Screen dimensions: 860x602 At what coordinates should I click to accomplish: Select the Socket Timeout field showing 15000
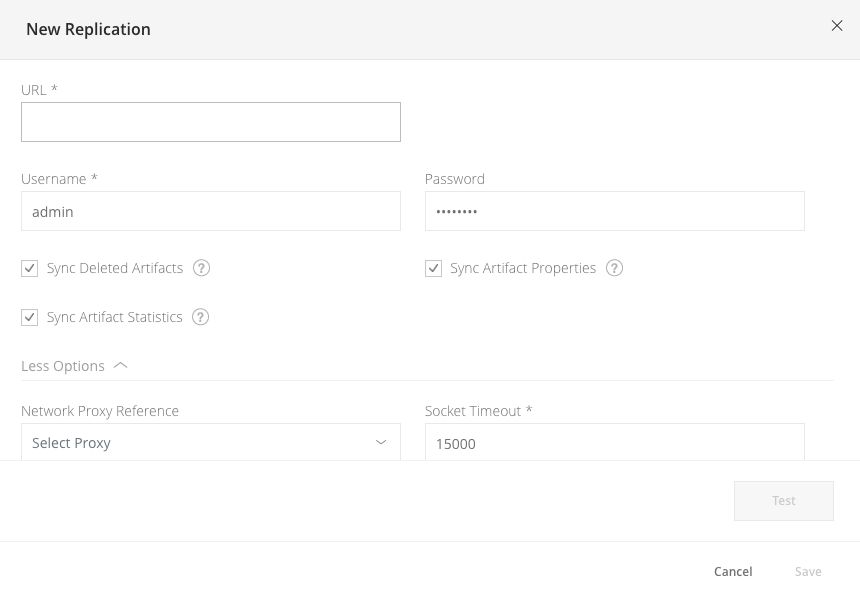(614, 442)
